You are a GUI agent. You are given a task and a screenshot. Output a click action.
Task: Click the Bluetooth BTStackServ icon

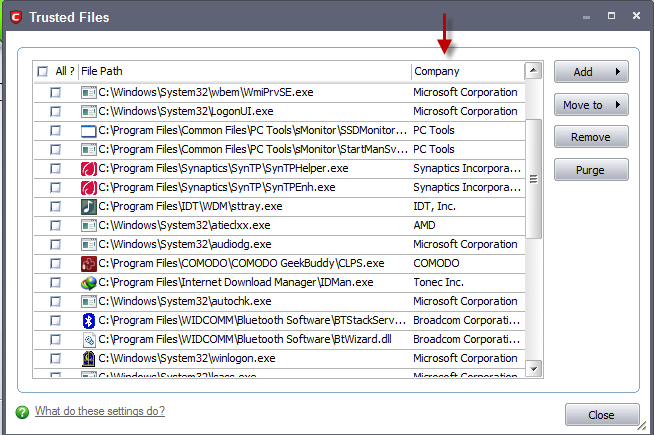[88, 321]
